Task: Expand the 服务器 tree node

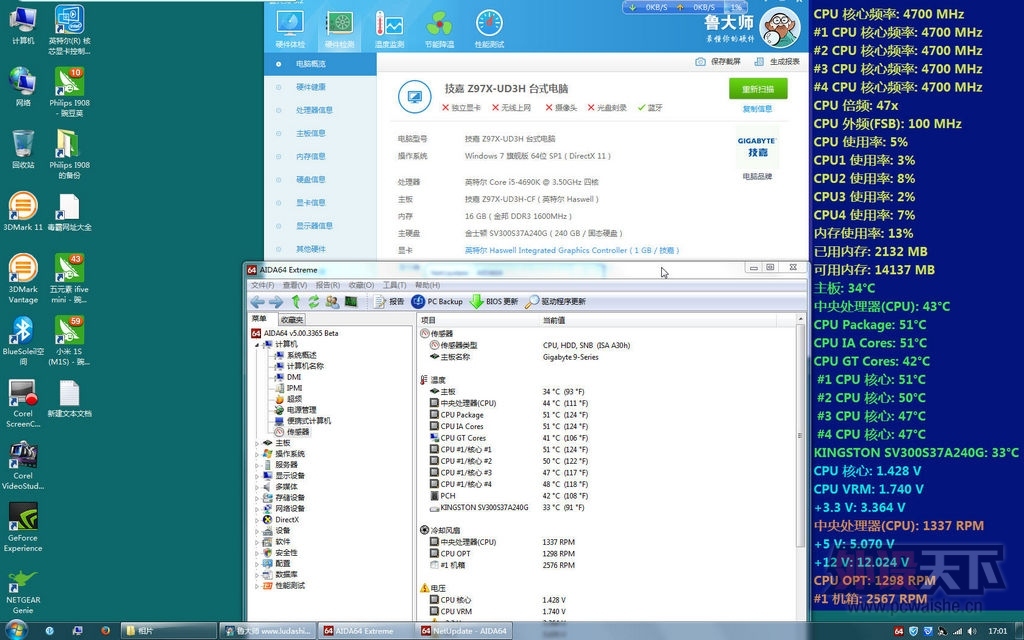Action: click(x=257, y=465)
